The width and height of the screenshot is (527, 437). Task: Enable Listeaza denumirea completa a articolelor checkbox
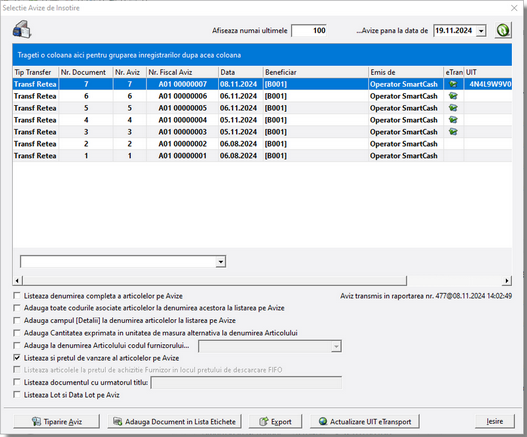16,295
